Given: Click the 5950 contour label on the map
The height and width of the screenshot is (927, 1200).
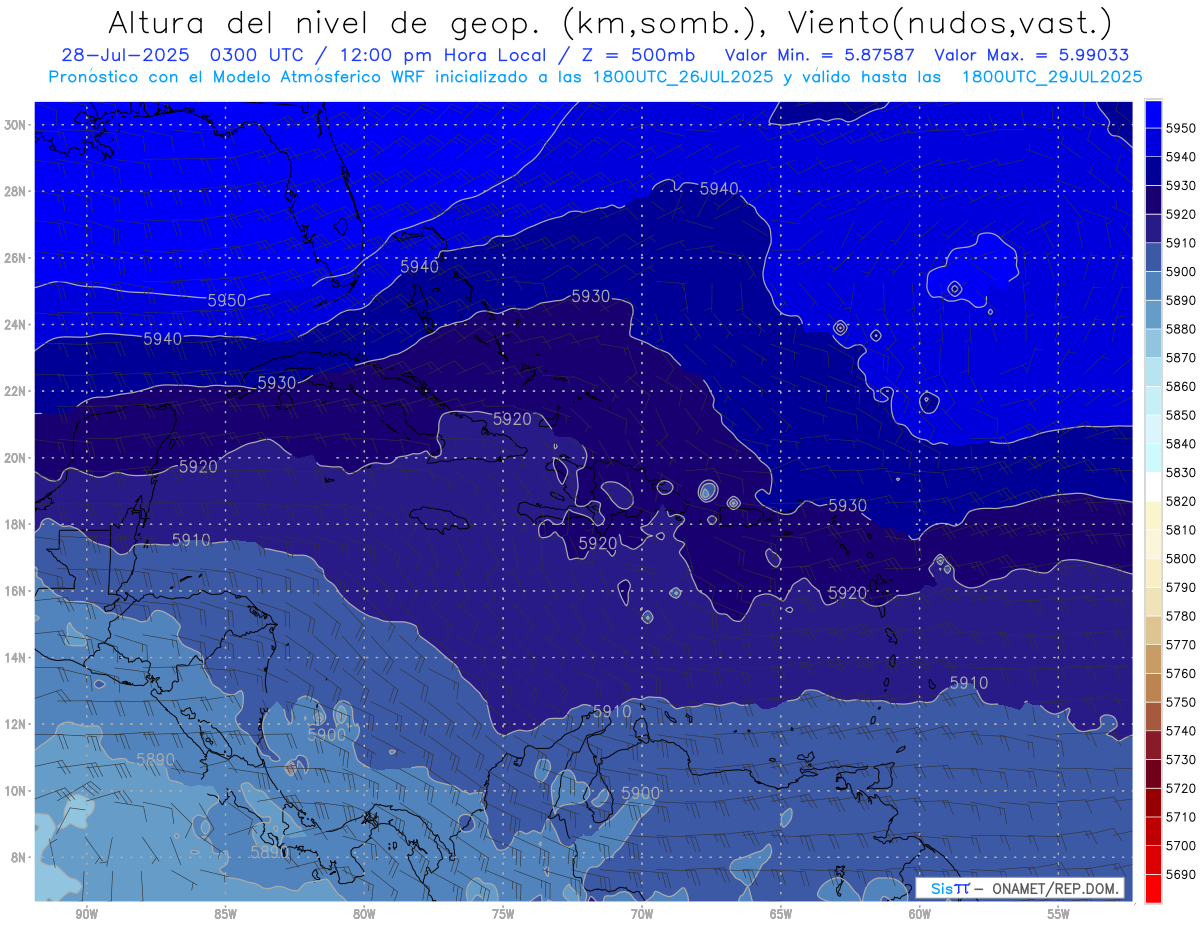Looking at the screenshot, I should 227,300.
